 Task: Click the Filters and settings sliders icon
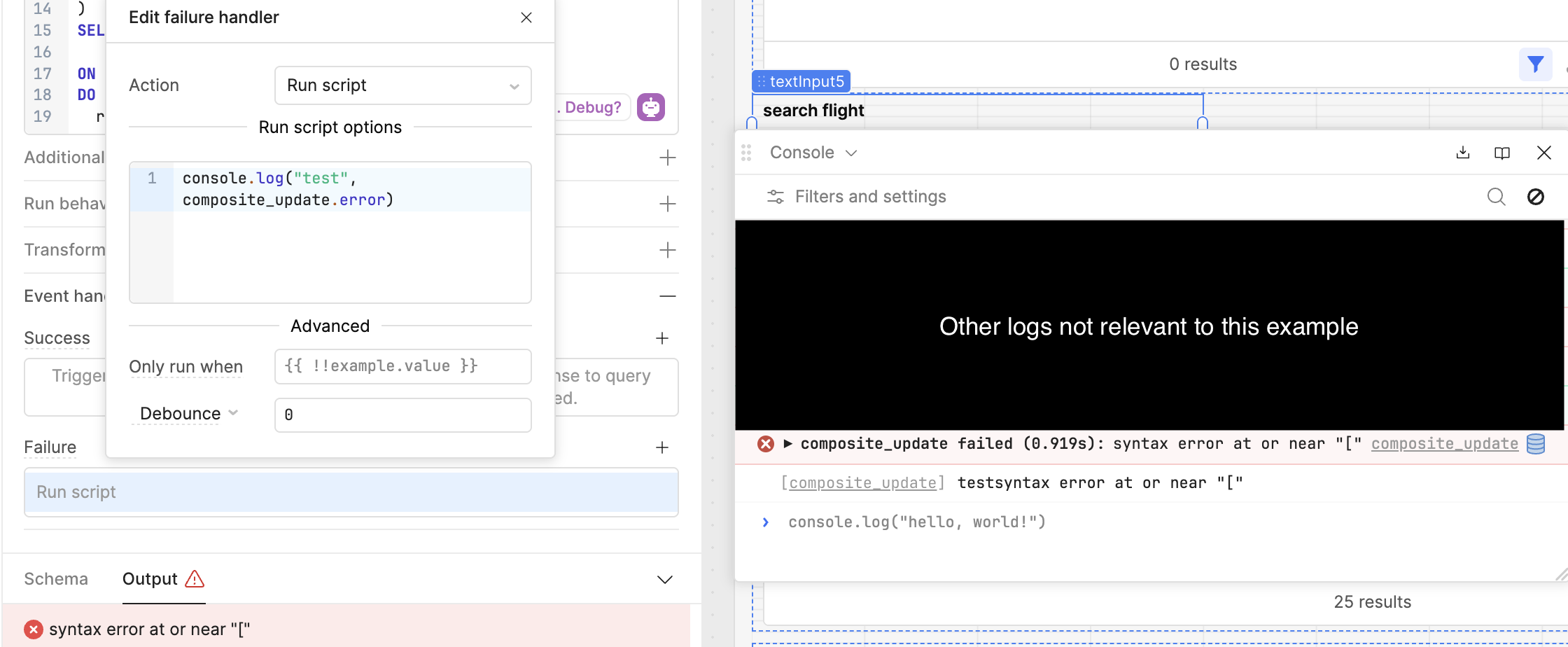775,197
